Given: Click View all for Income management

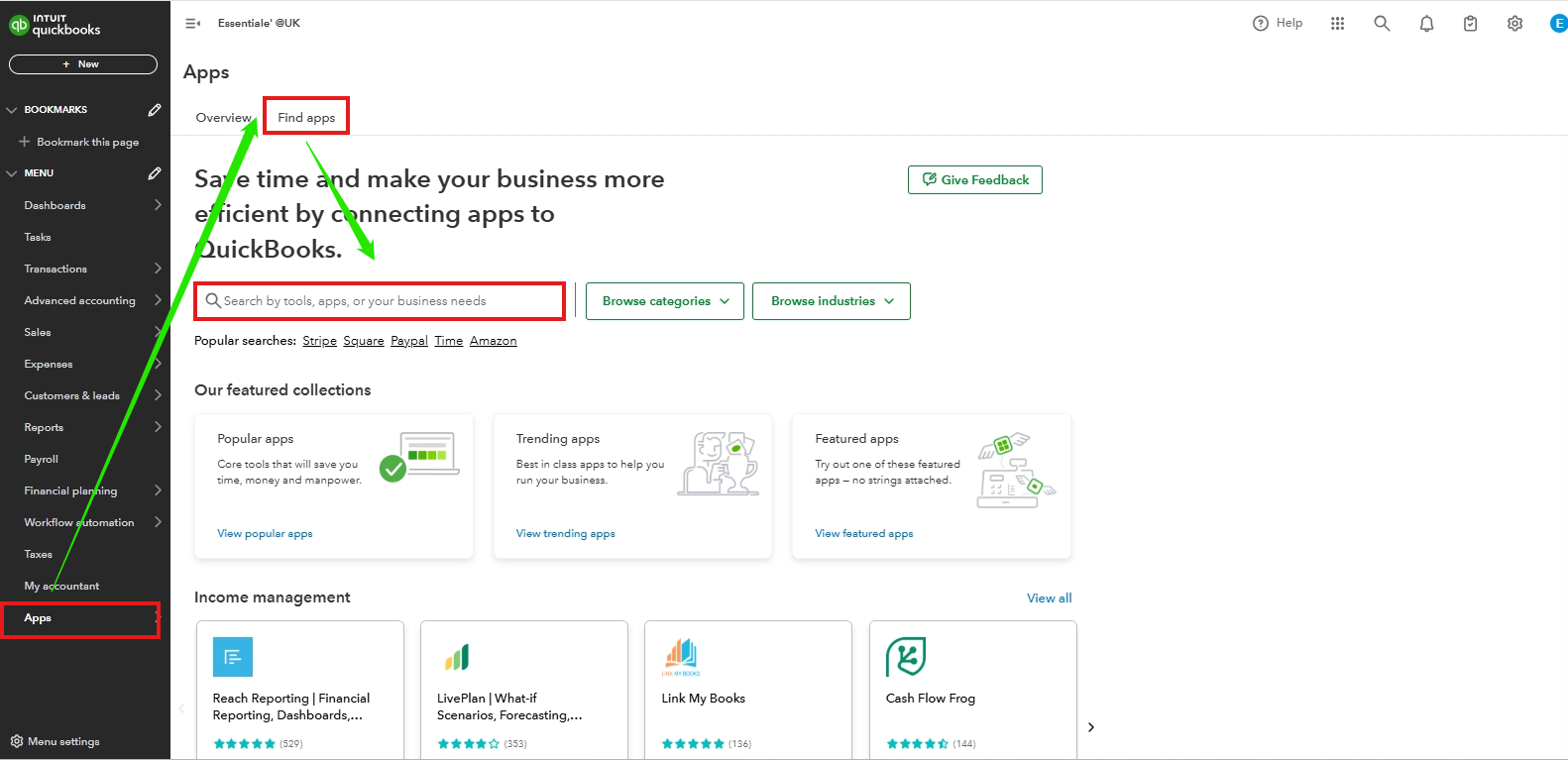Looking at the screenshot, I should coord(1050,598).
